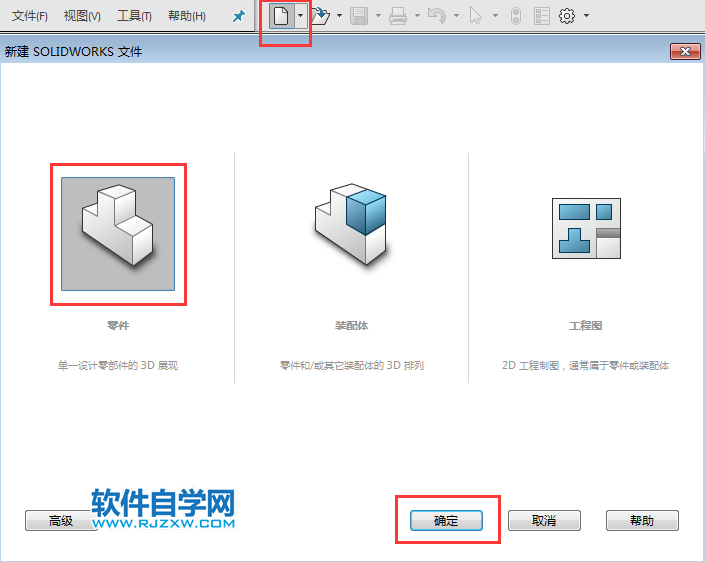Screen dimensions: 705x562
Task: Pin the menu bar with pushpin
Action: [238, 16]
